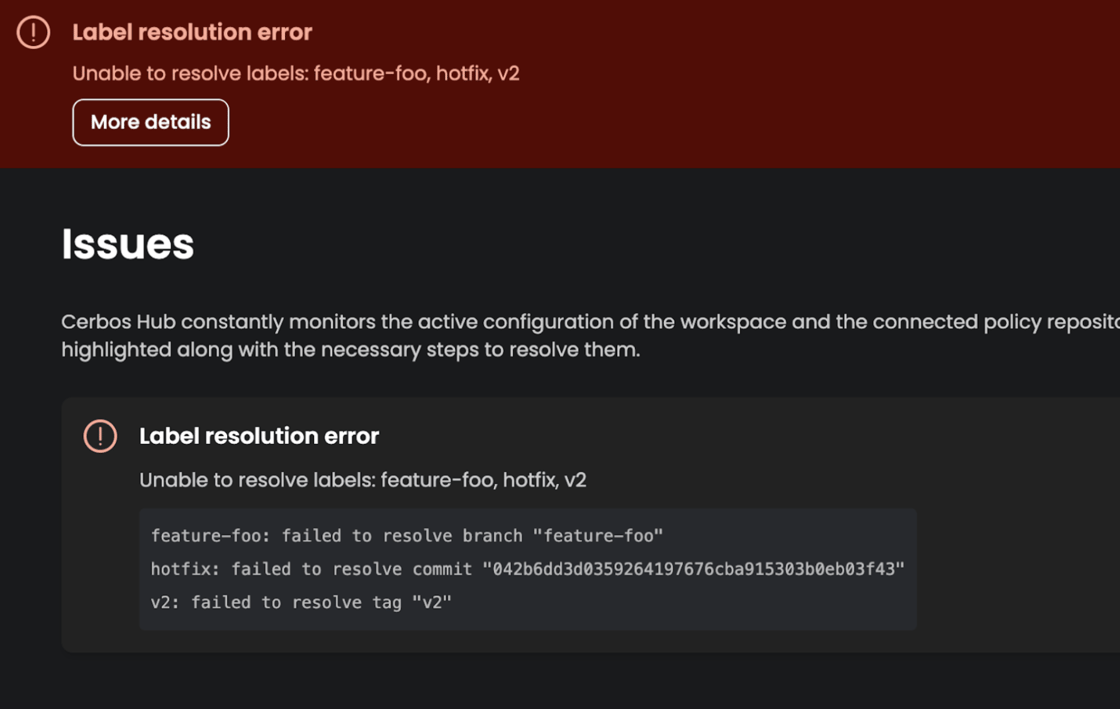Click the commit hash starting with 042b6dd3
The height and width of the screenshot is (709, 1120).
pyautogui.click(x=693, y=569)
